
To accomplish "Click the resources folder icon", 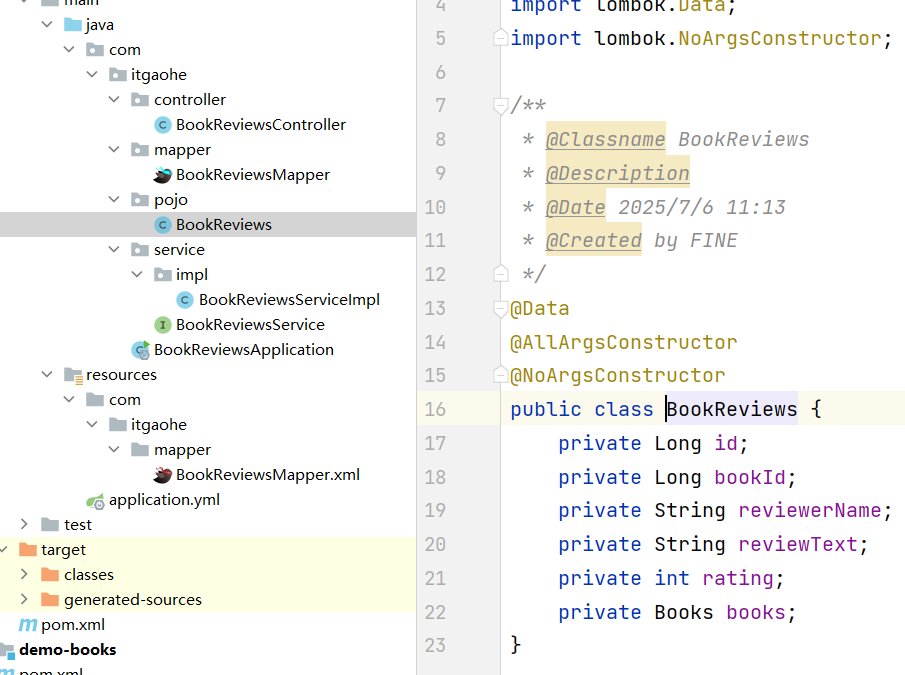I will pyautogui.click(x=73, y=375).
